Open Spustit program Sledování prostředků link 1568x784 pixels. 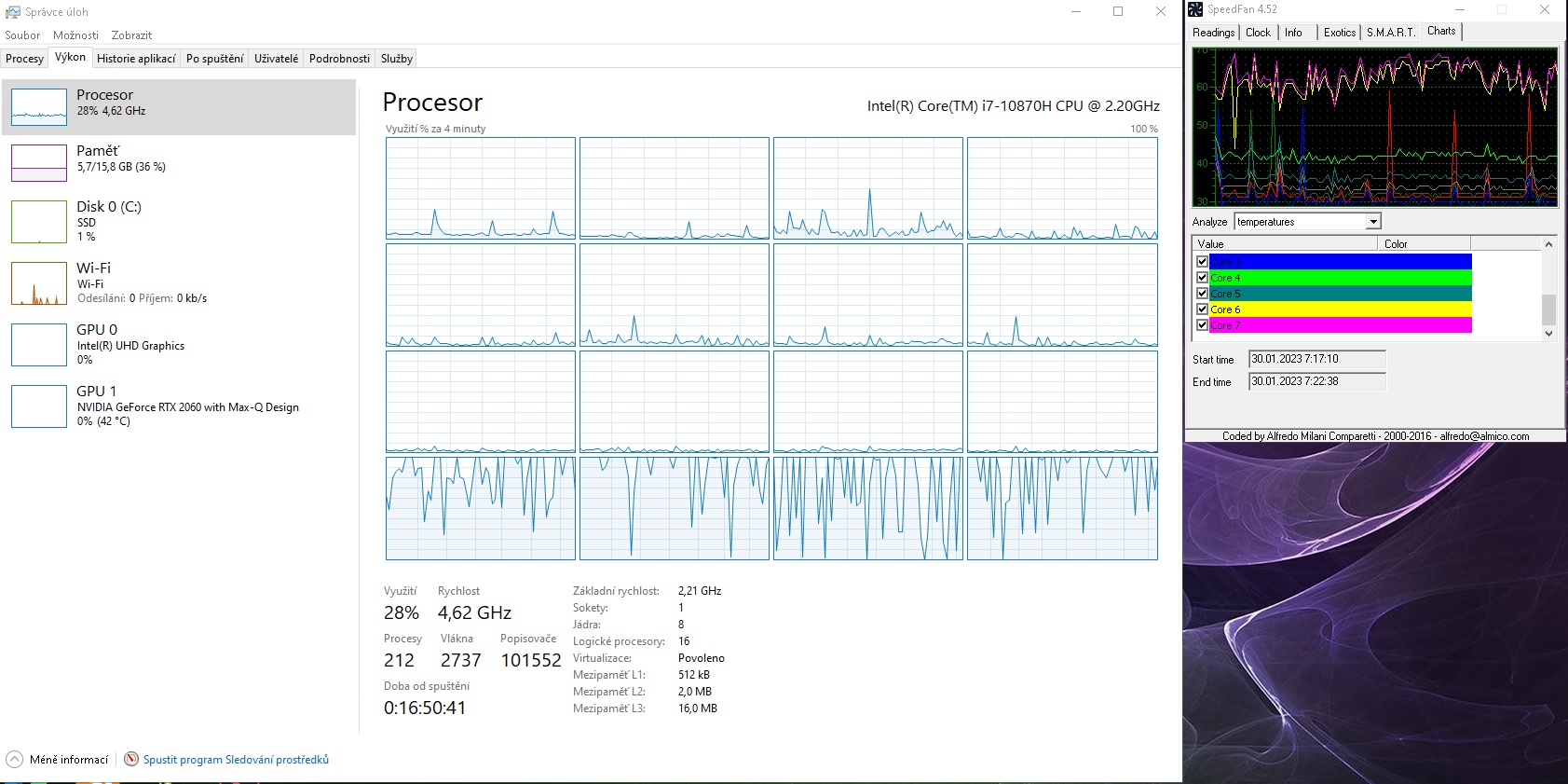point(236,760)
